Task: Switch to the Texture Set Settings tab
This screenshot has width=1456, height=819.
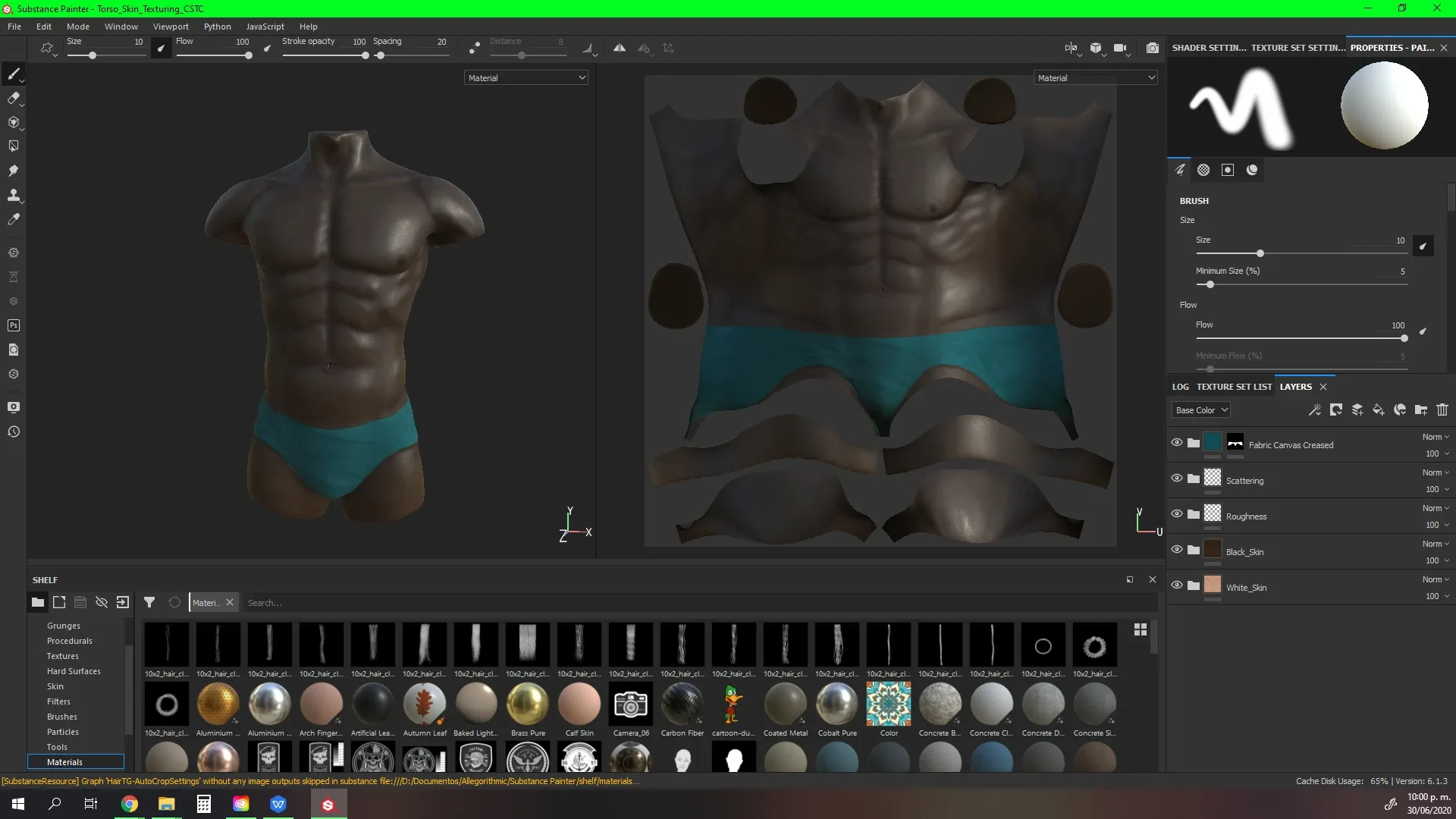Action: 1298,47
